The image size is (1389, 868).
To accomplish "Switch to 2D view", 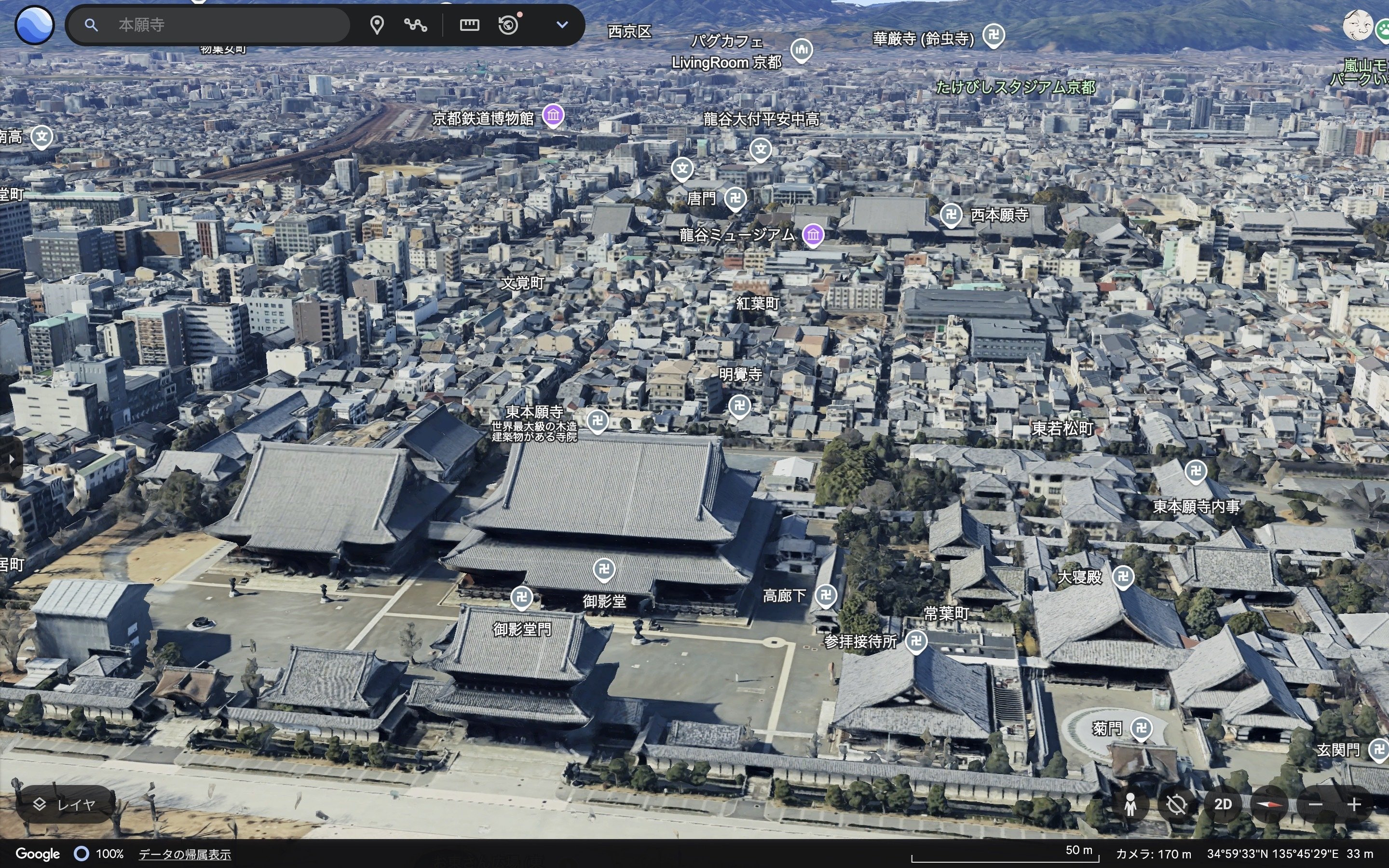I will click(x=1223, y=804).
